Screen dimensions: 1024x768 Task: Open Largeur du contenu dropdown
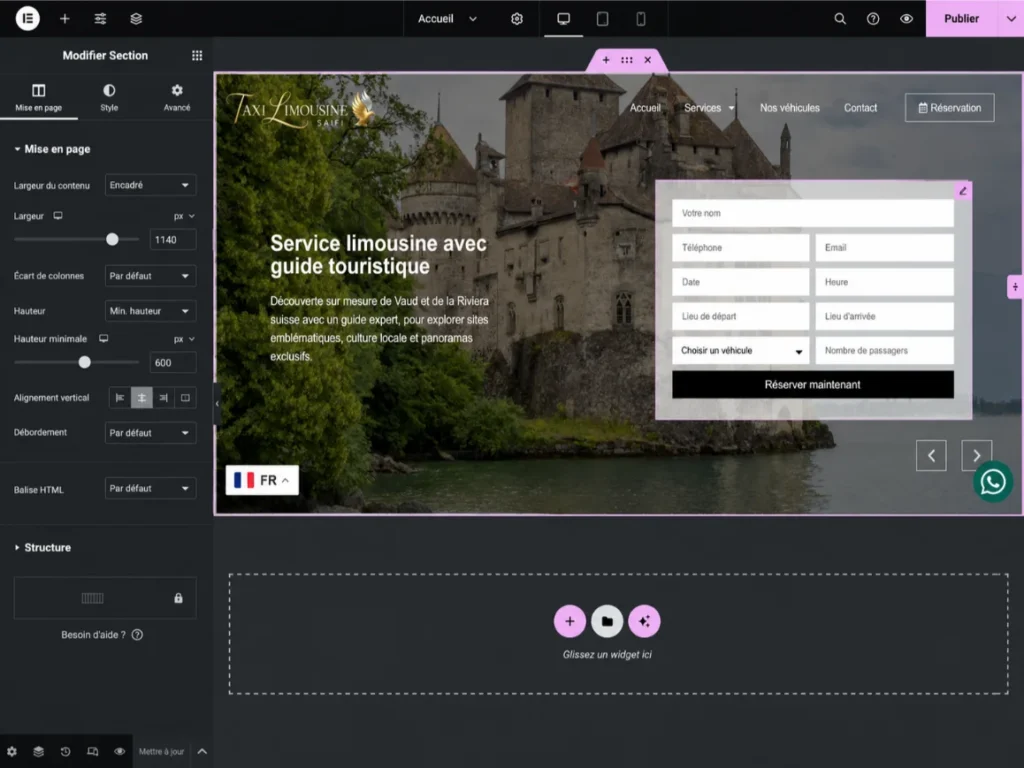point(150,185)
